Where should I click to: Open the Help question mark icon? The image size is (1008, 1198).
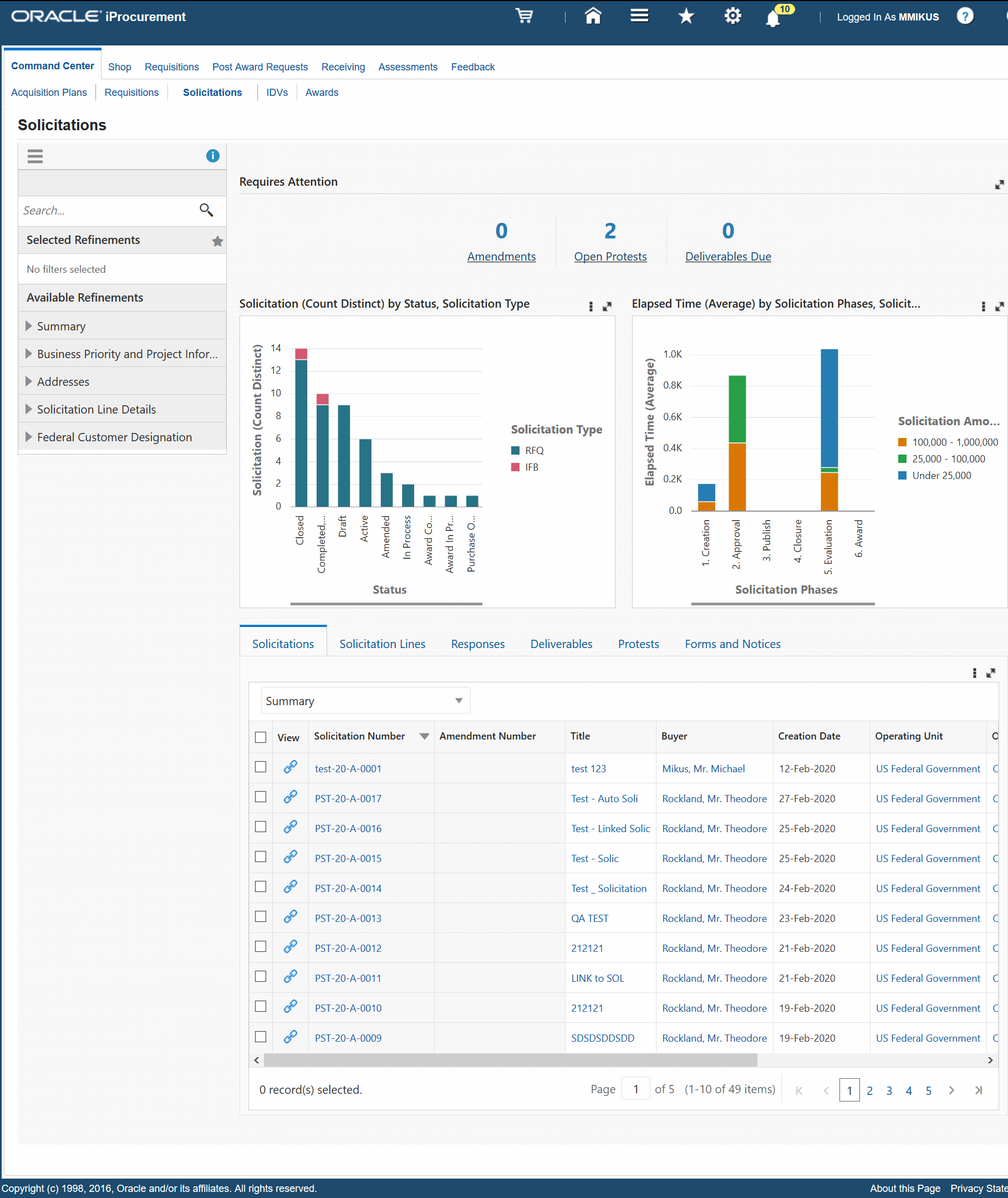[x=965, y=16]
